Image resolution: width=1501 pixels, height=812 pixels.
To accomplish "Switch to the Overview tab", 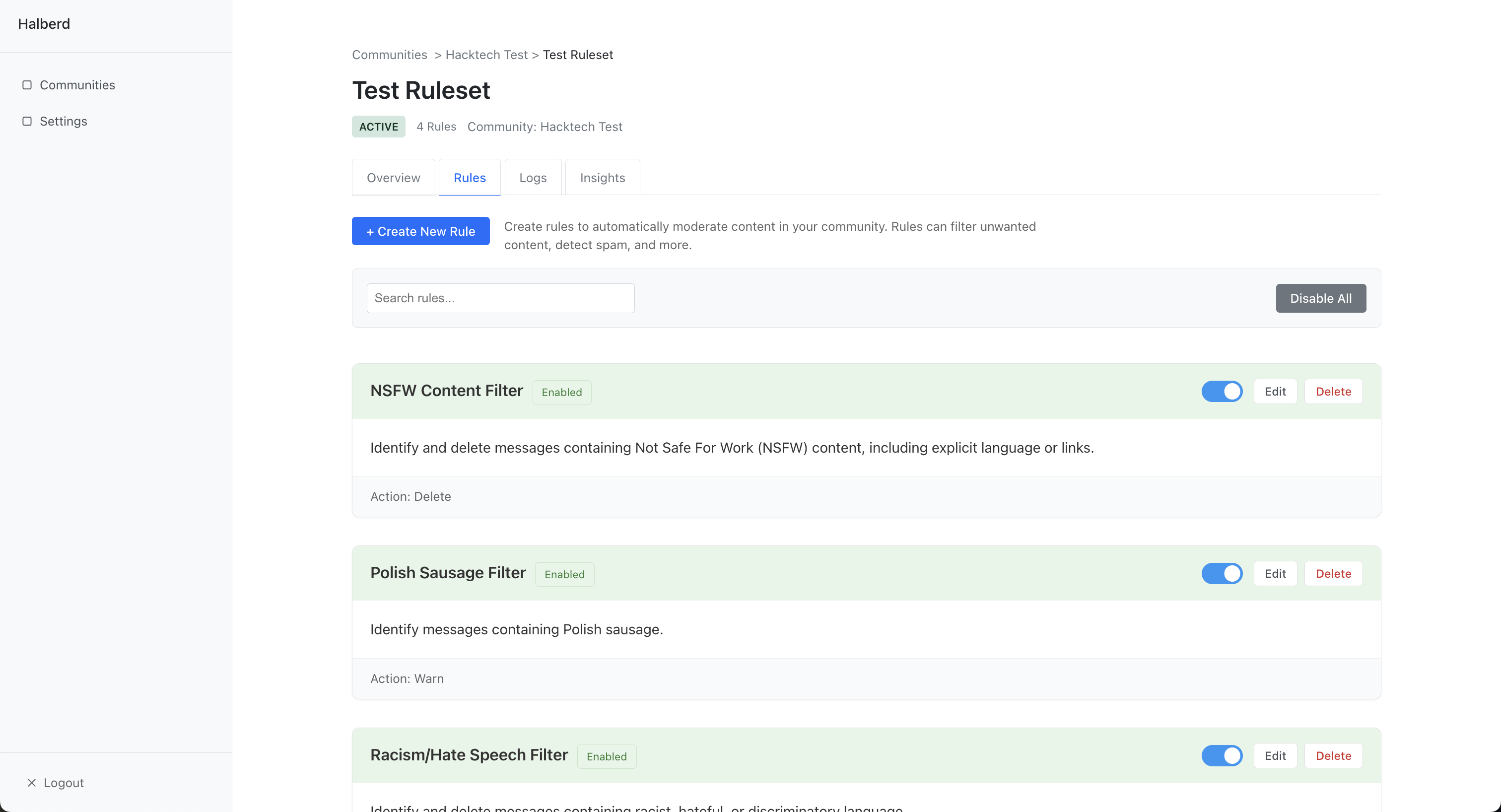I will 393,178.
